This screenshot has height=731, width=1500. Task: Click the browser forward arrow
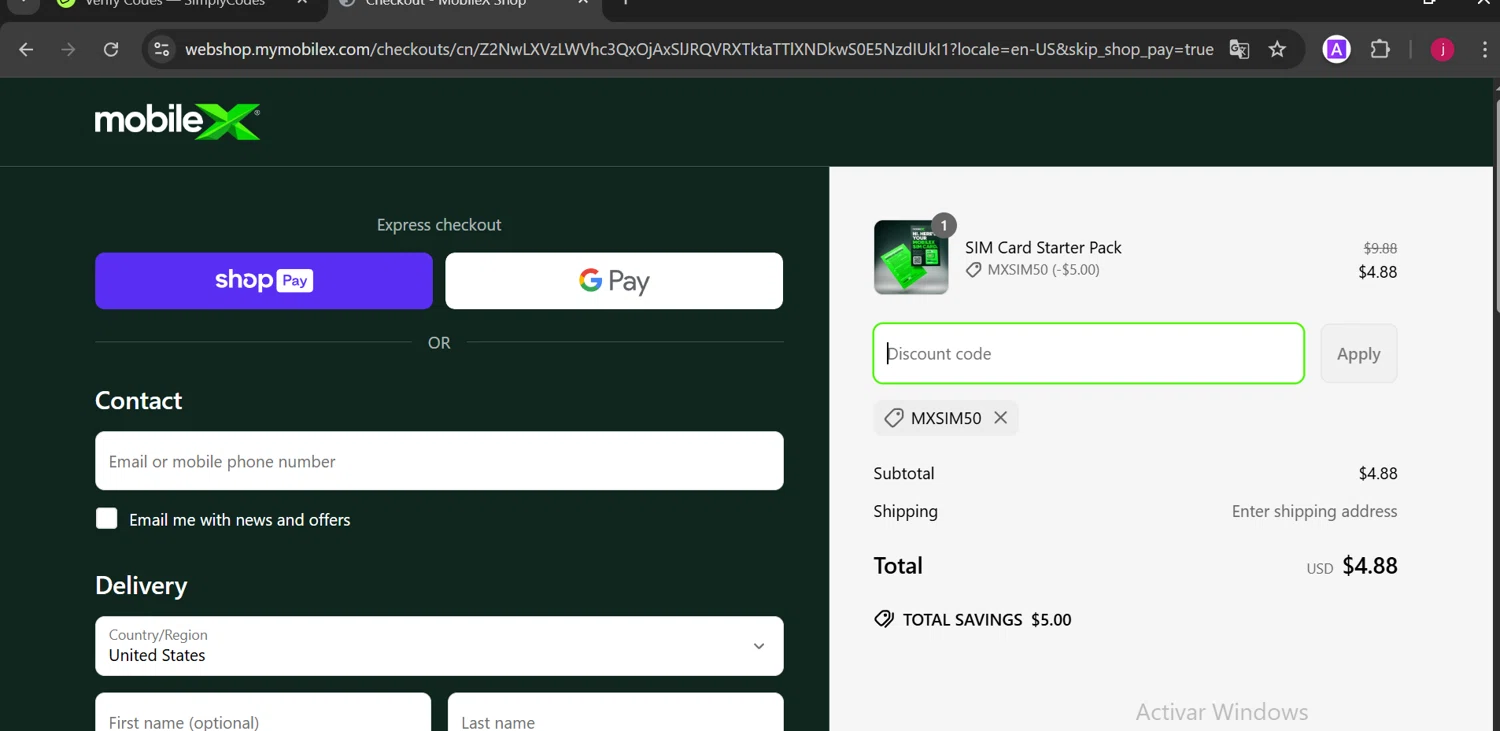[68, 49]
